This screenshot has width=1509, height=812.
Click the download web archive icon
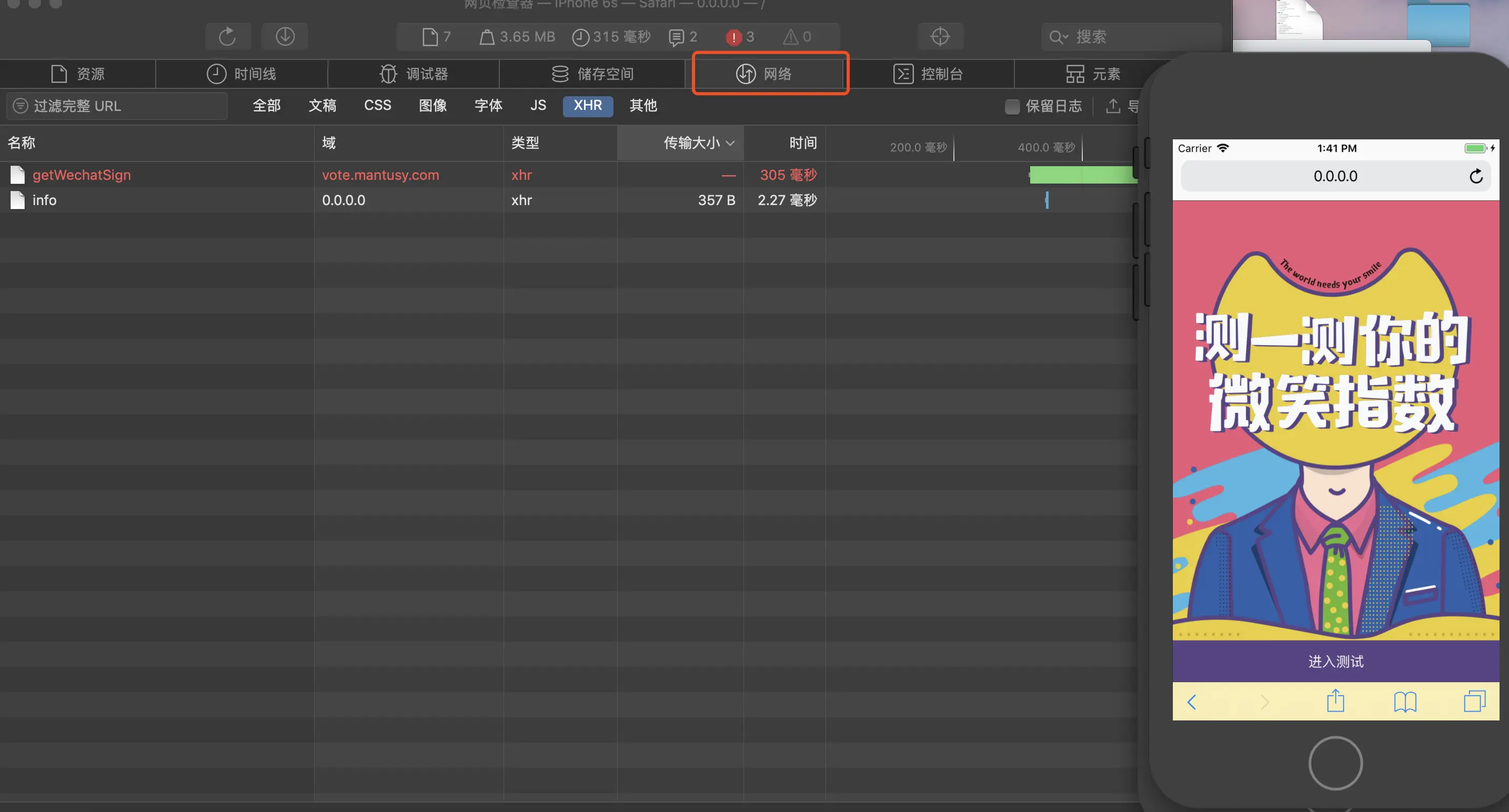pos(285,37)
